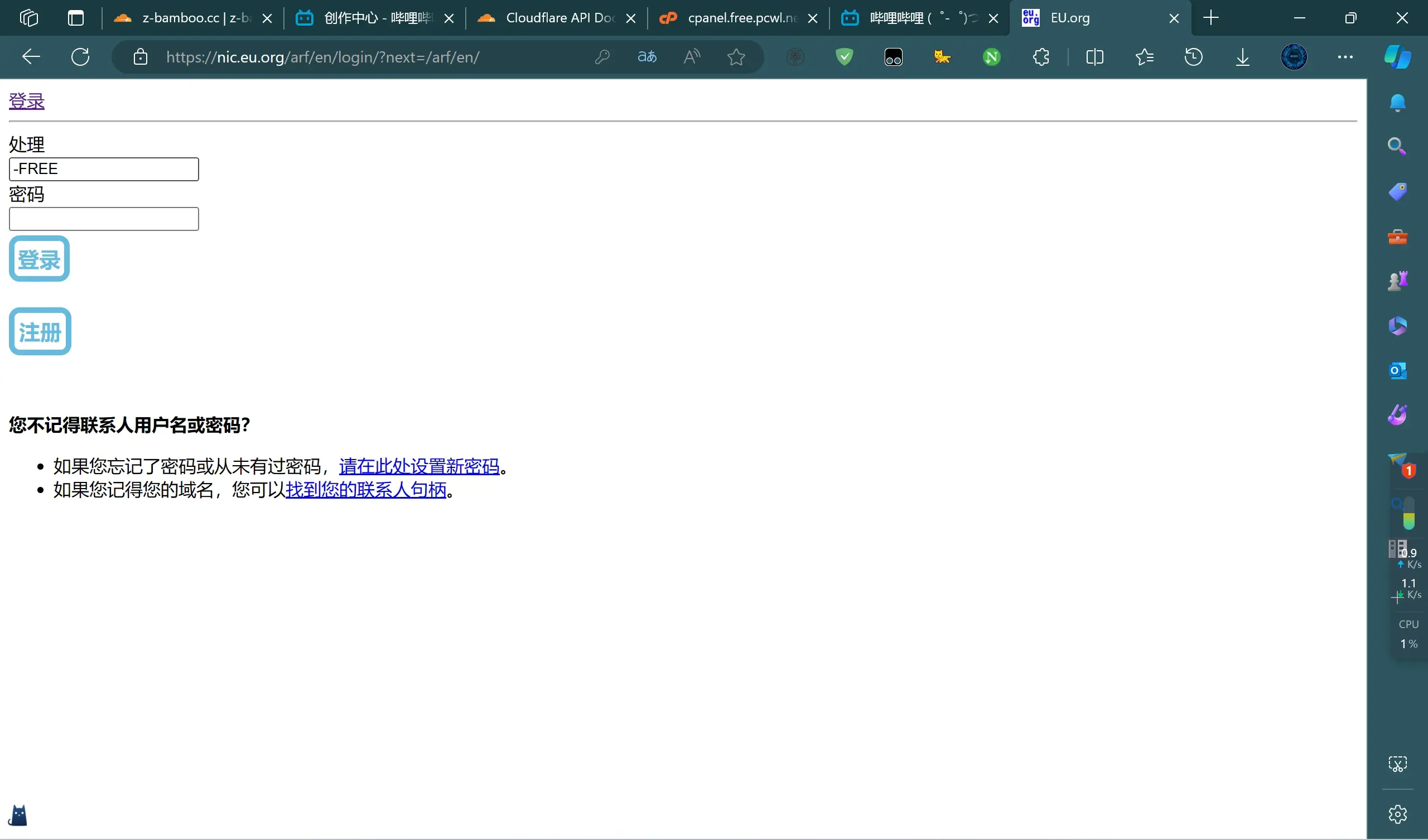Open the sidebar screenshot capture icon

coord(1398,764)
